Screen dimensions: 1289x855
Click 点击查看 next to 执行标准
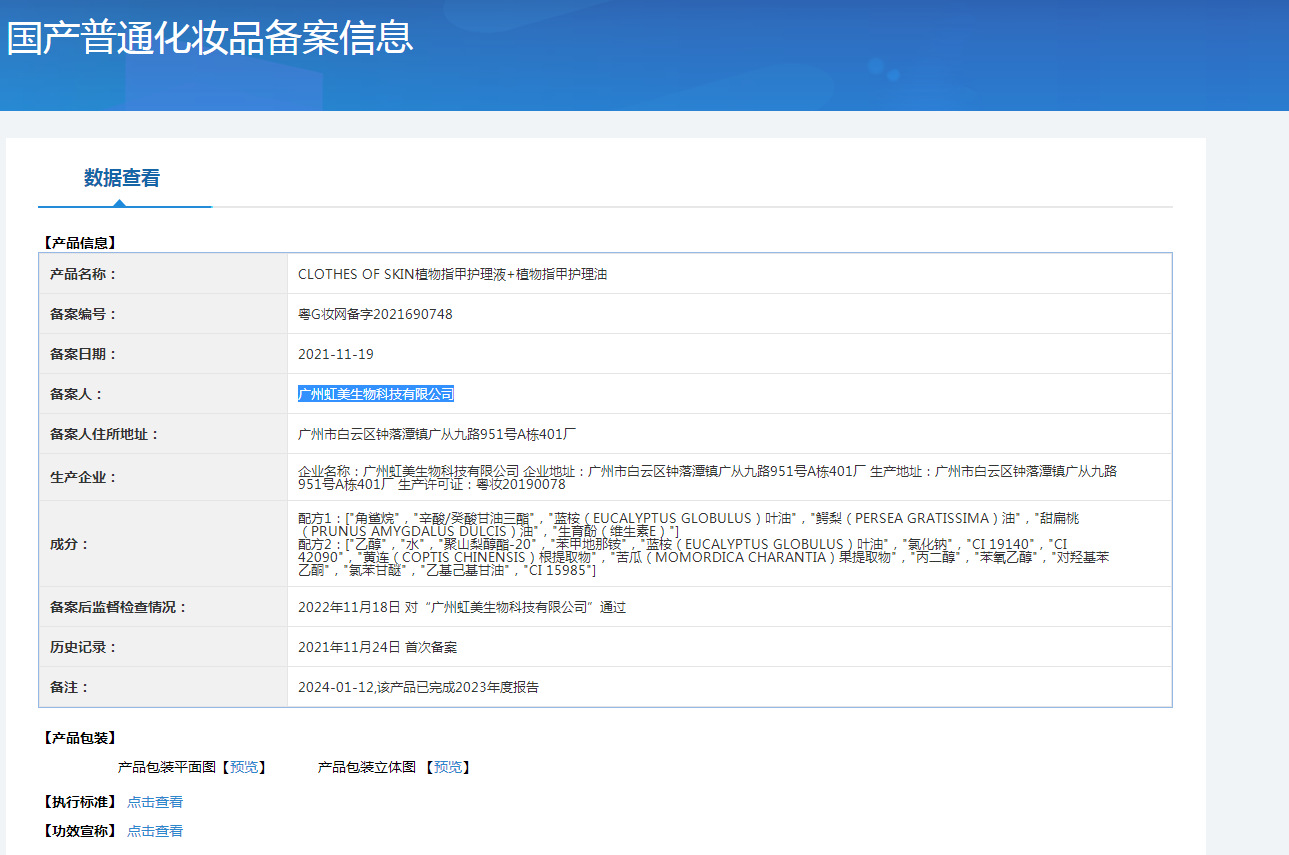[155, 802]
